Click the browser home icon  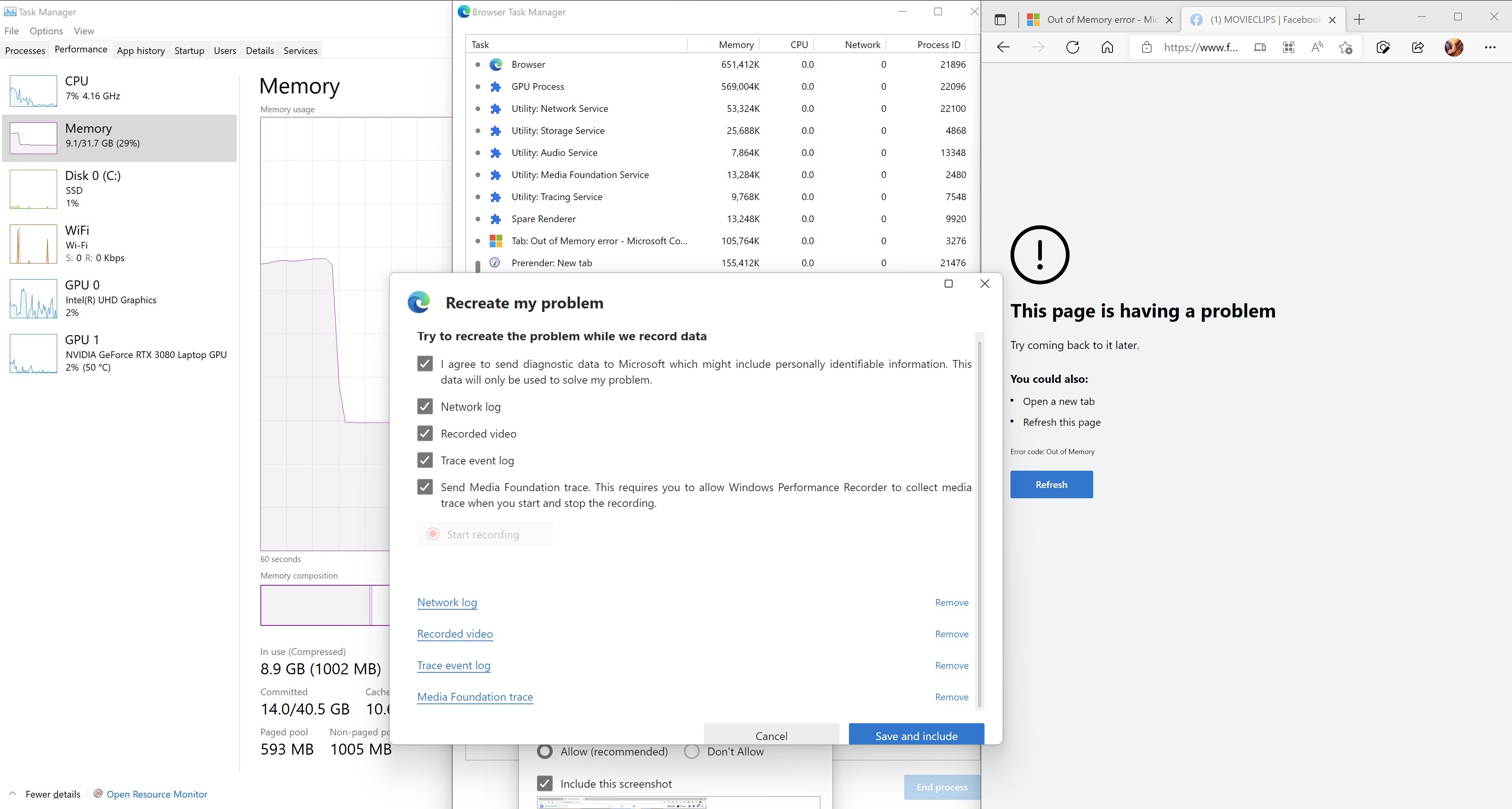coord(1107,48)
